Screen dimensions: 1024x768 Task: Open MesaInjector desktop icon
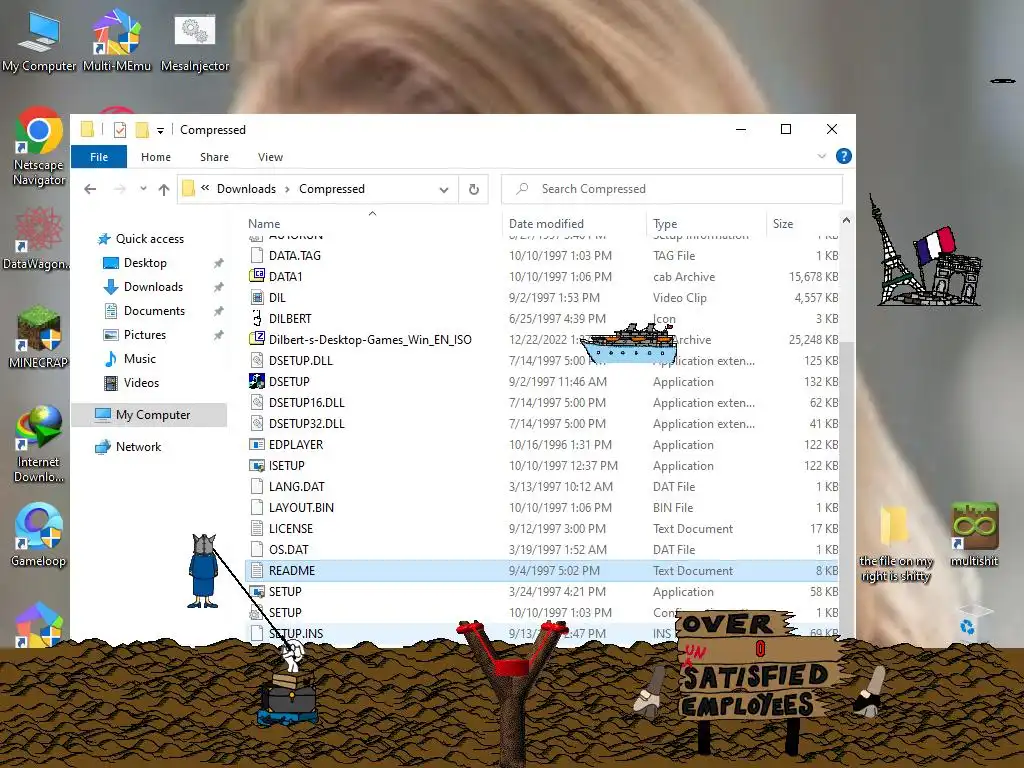[195, 40]
